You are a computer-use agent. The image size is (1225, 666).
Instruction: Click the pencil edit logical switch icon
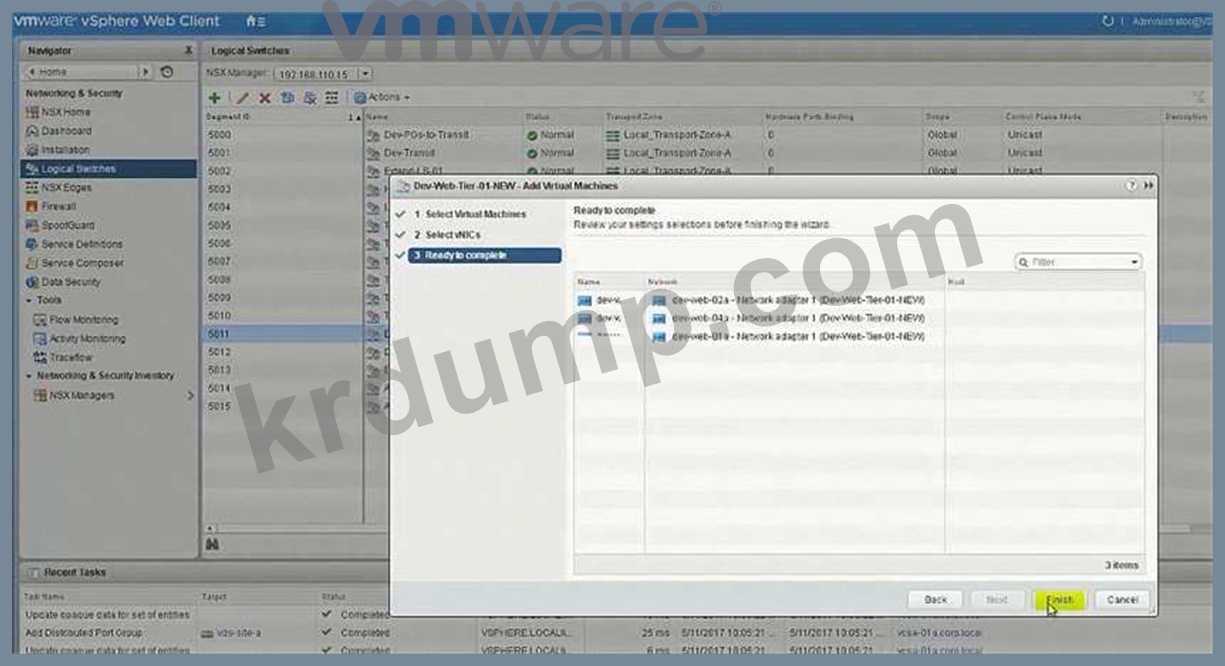click(x=241, y=97)
